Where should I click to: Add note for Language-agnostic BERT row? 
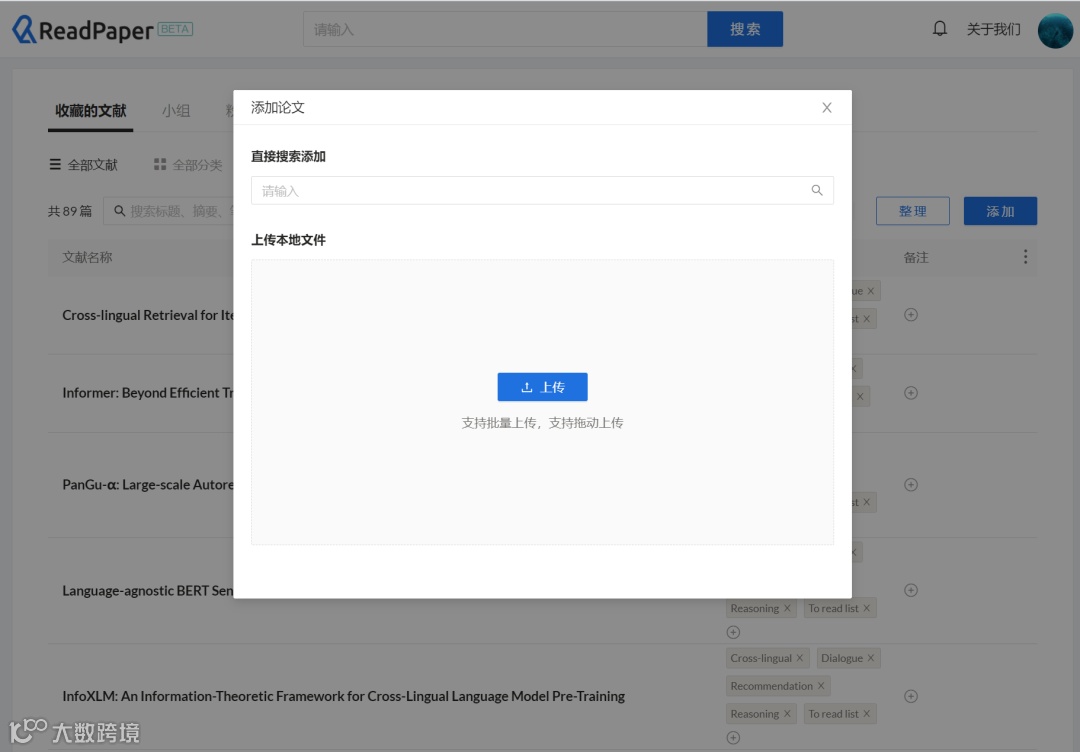[x=911, y=590]
